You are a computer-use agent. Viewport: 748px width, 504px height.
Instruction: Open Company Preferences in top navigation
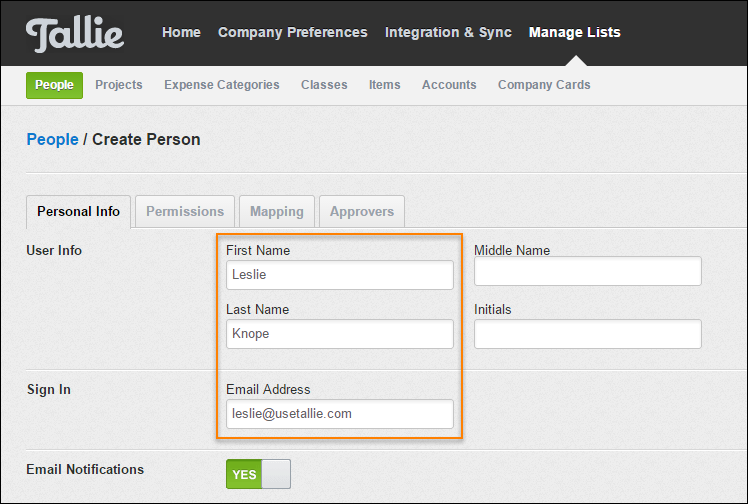292,32
